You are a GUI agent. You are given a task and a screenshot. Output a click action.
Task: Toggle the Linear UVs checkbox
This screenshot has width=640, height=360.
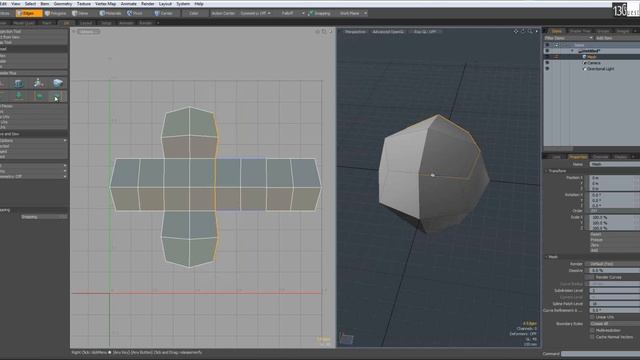592,317
